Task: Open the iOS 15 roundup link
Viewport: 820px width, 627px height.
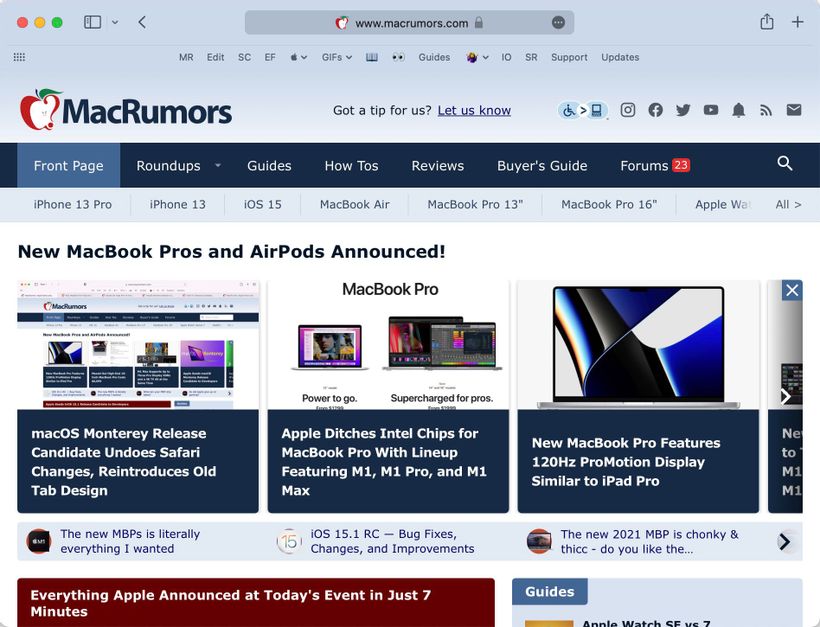Action: (x=263, y=204)
